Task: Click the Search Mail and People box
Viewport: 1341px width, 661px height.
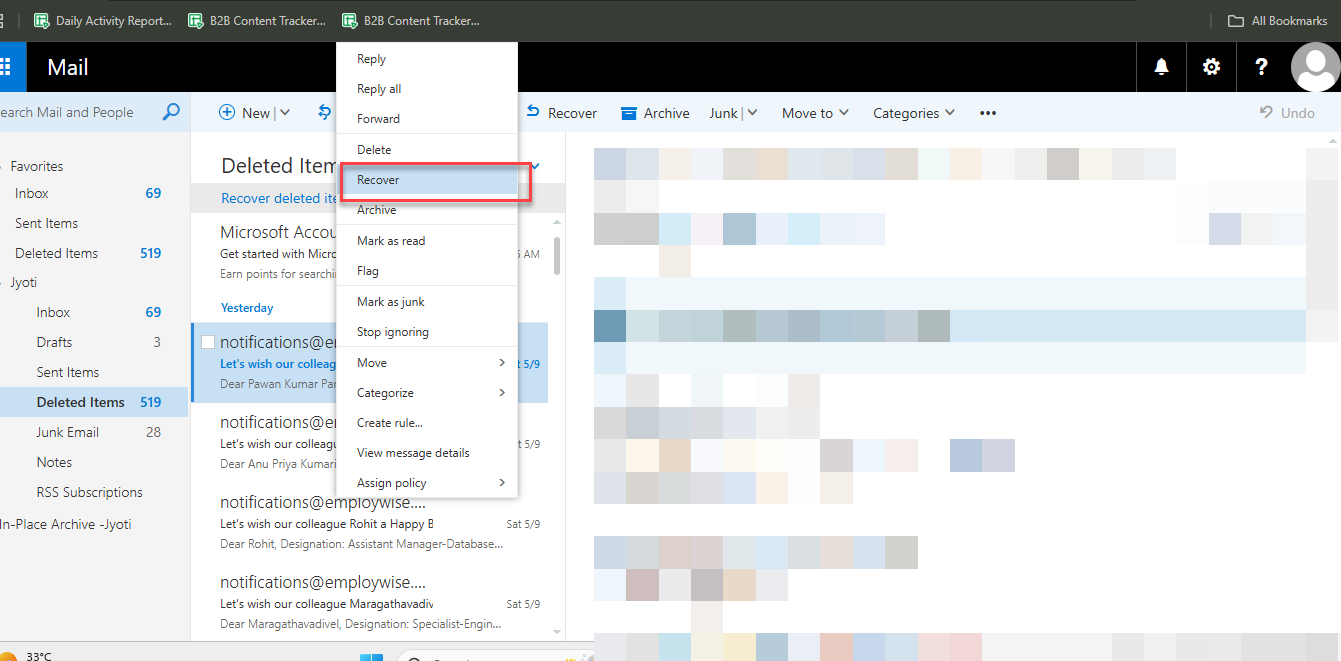Action: pyautogui.click(x=78, y=112)
